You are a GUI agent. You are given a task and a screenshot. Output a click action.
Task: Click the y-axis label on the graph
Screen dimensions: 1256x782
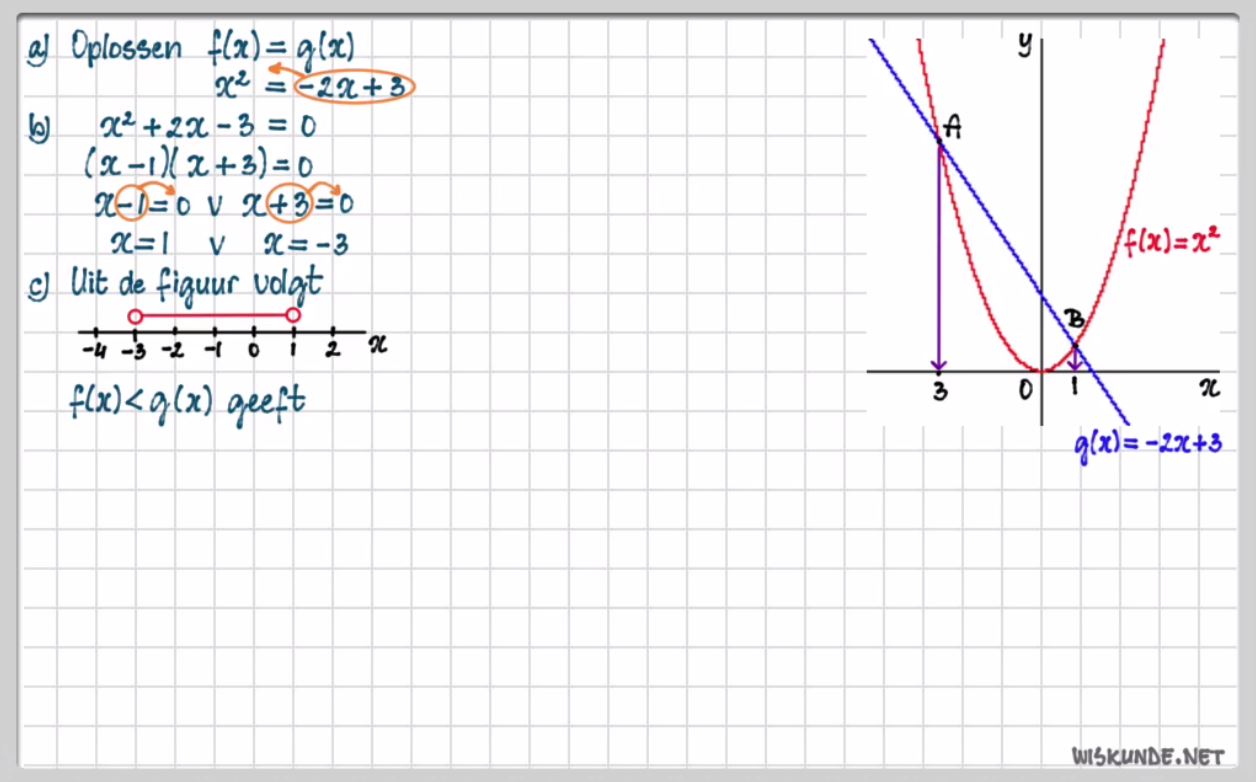1025,44
